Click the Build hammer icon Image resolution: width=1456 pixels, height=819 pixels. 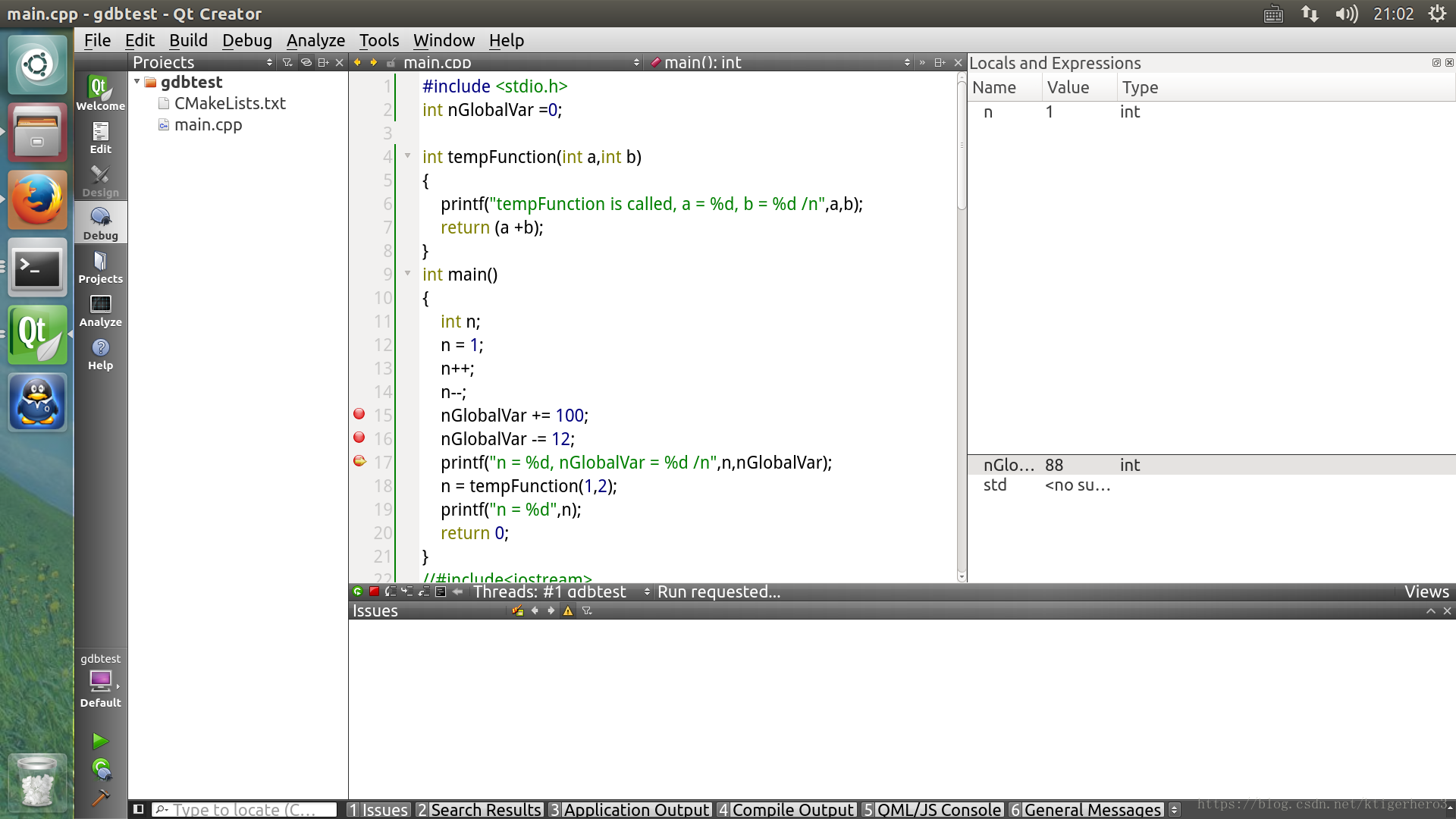point(100,798)
